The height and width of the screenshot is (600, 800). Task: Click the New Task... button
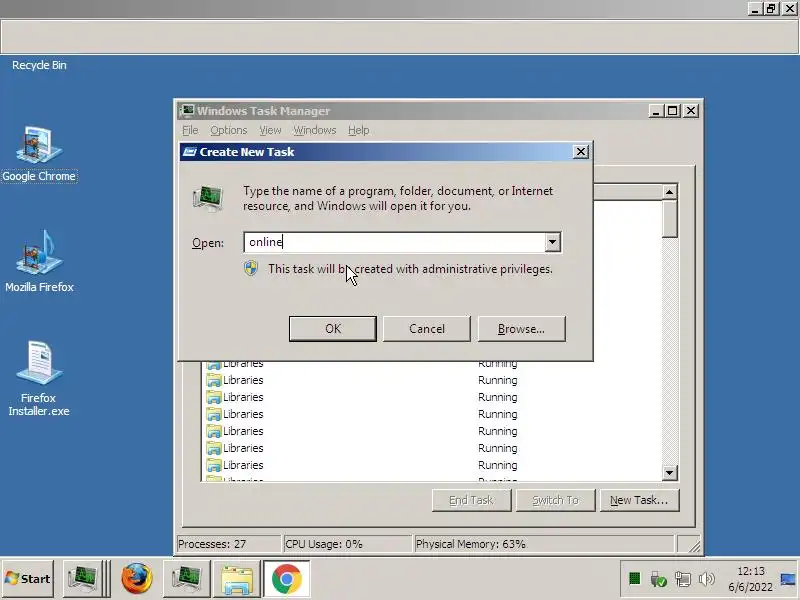pos(640,500)
